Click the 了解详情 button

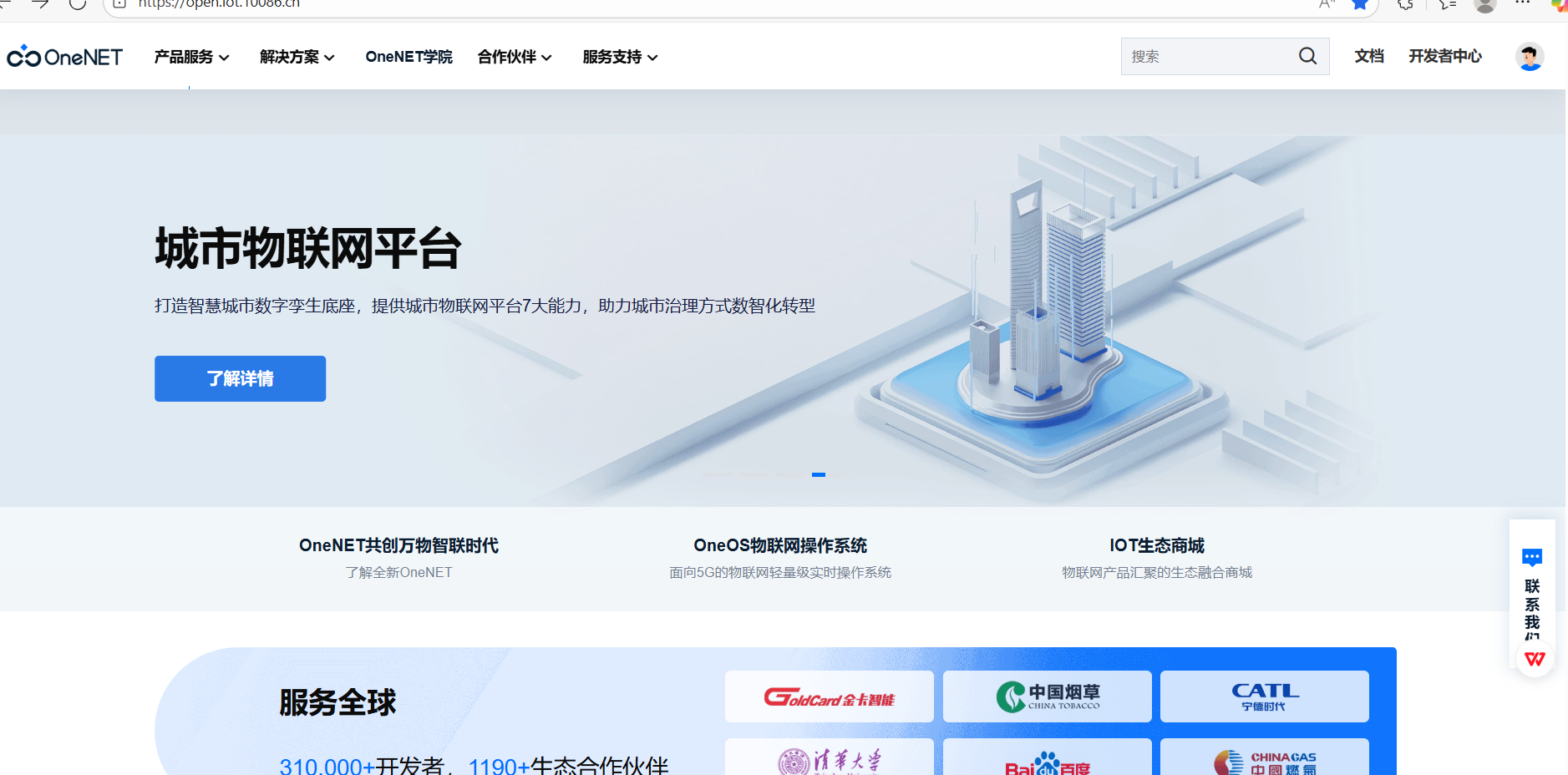[240, 378]
